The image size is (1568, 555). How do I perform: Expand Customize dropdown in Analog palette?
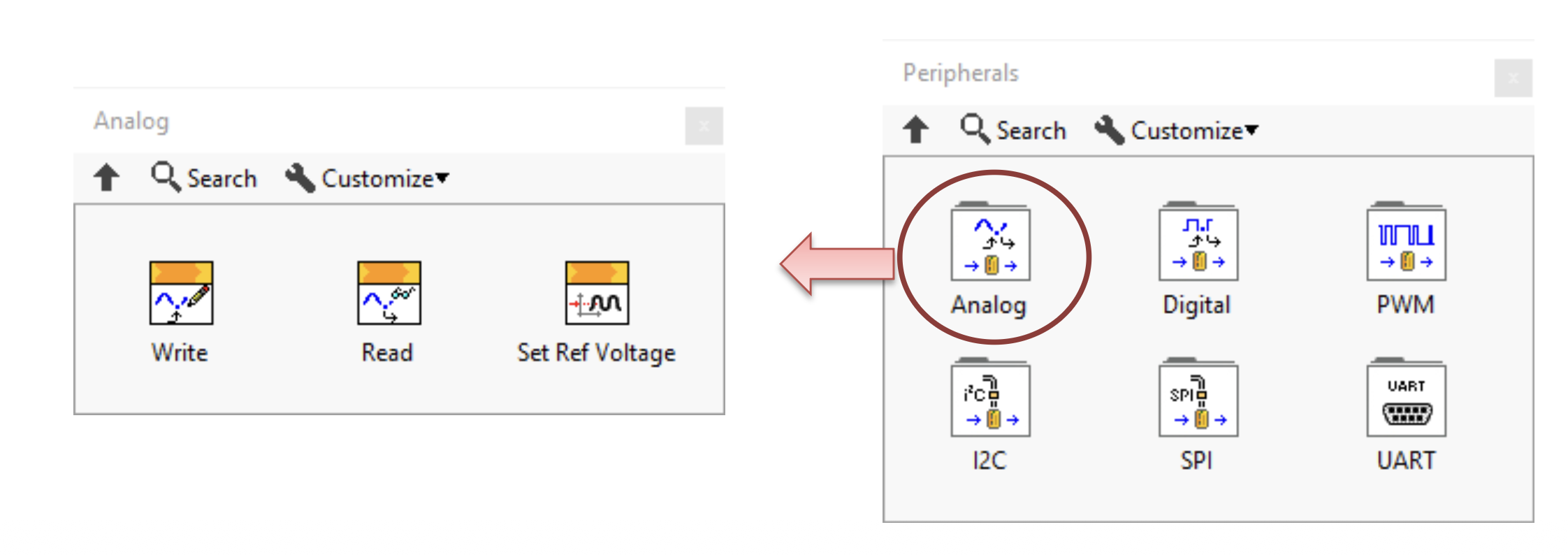pos(367,178)
